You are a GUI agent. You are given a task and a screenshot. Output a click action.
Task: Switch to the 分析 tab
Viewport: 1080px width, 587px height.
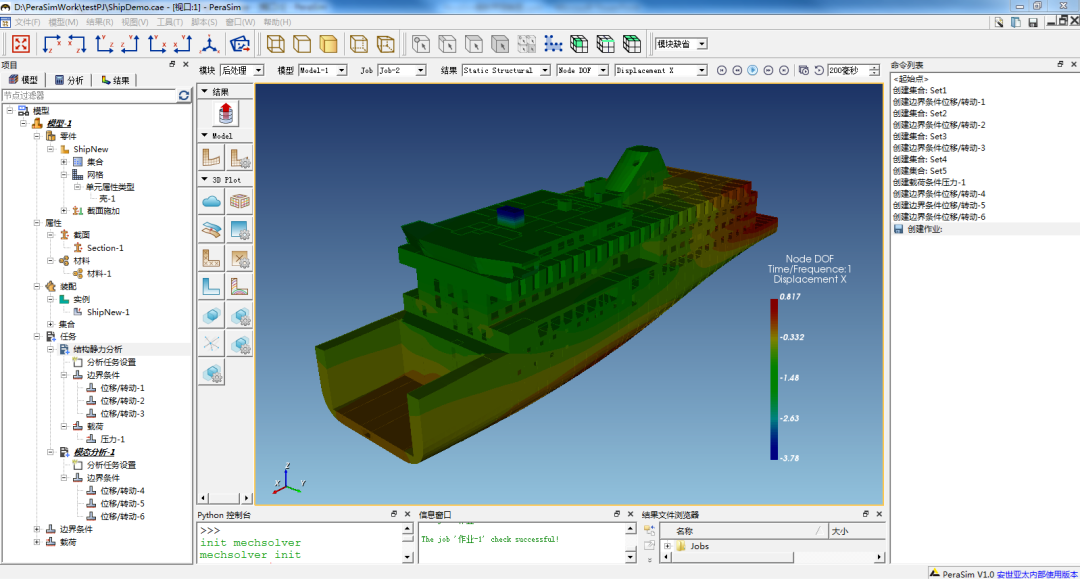coord(69,80)
